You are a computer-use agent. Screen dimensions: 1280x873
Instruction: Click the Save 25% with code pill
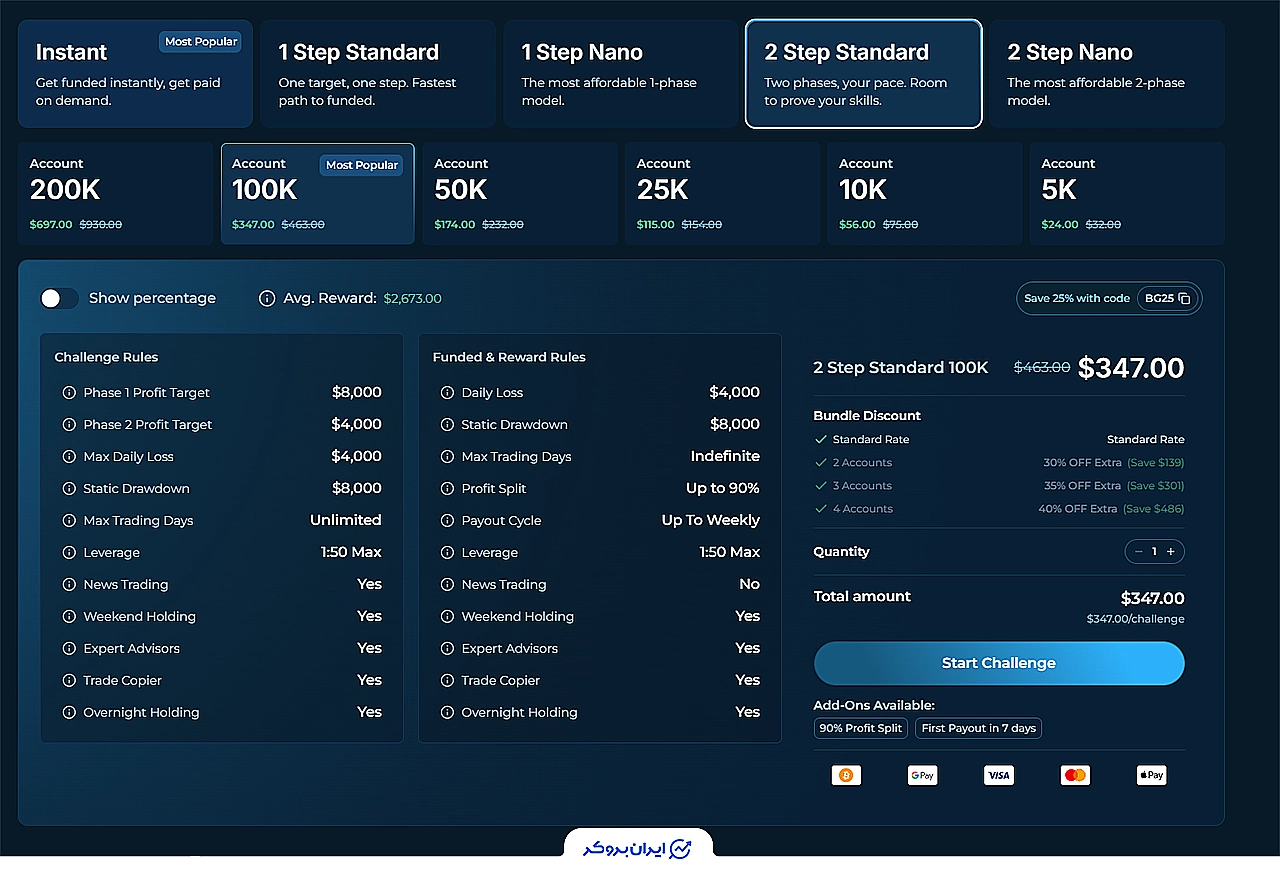tap(1109, 299)
